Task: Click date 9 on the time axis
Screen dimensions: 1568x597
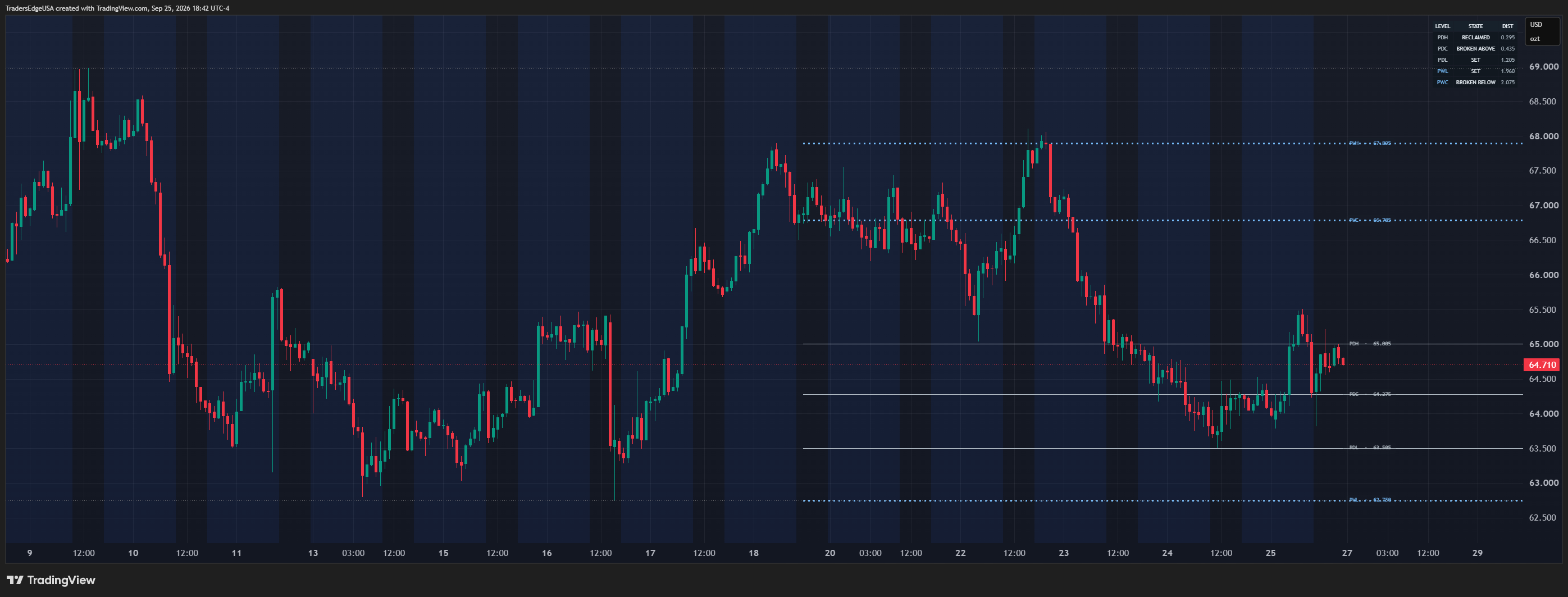Action: (30, 553)
